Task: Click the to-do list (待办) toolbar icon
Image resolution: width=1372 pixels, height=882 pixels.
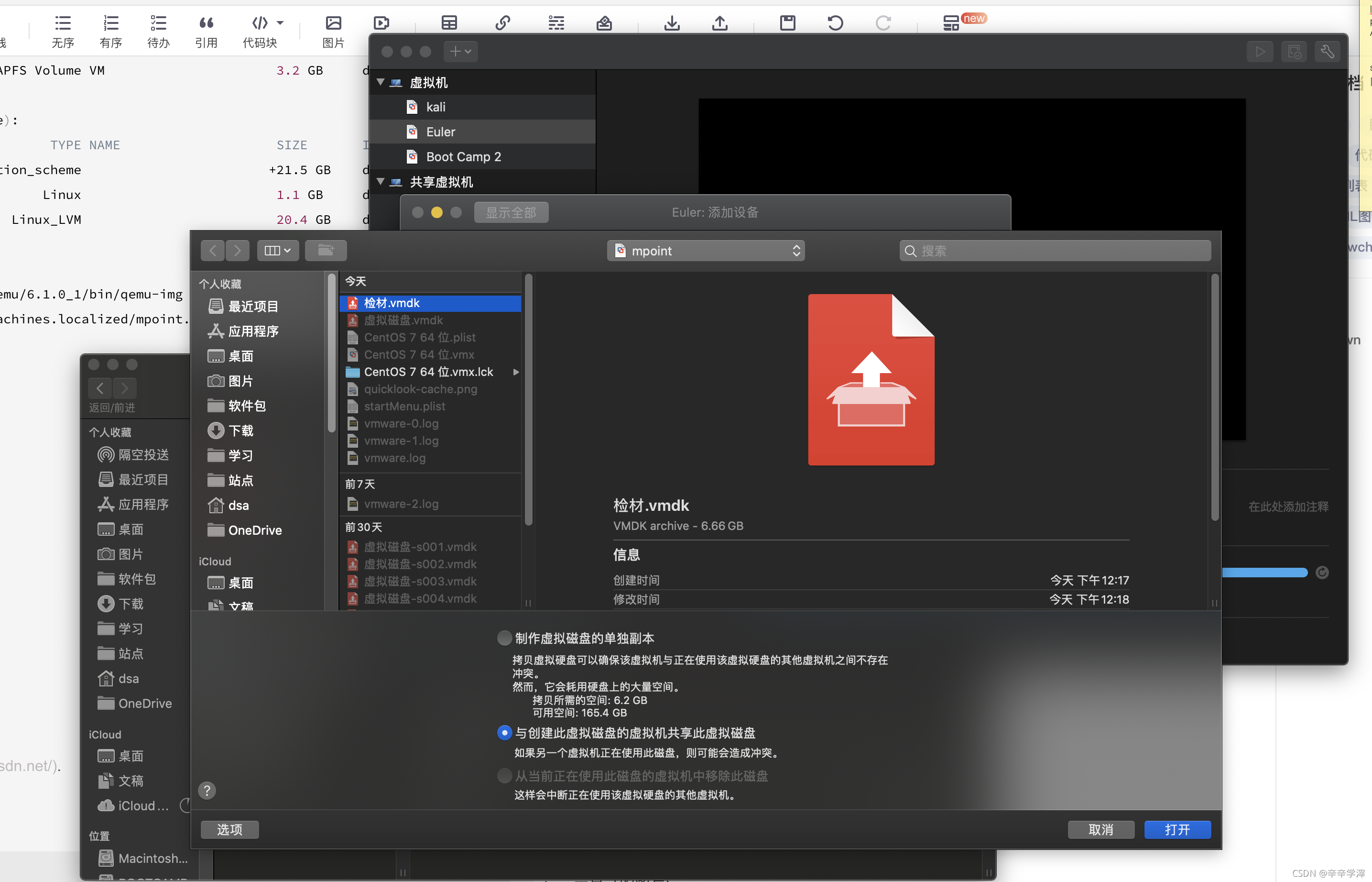Action: [x=159, y=23]
